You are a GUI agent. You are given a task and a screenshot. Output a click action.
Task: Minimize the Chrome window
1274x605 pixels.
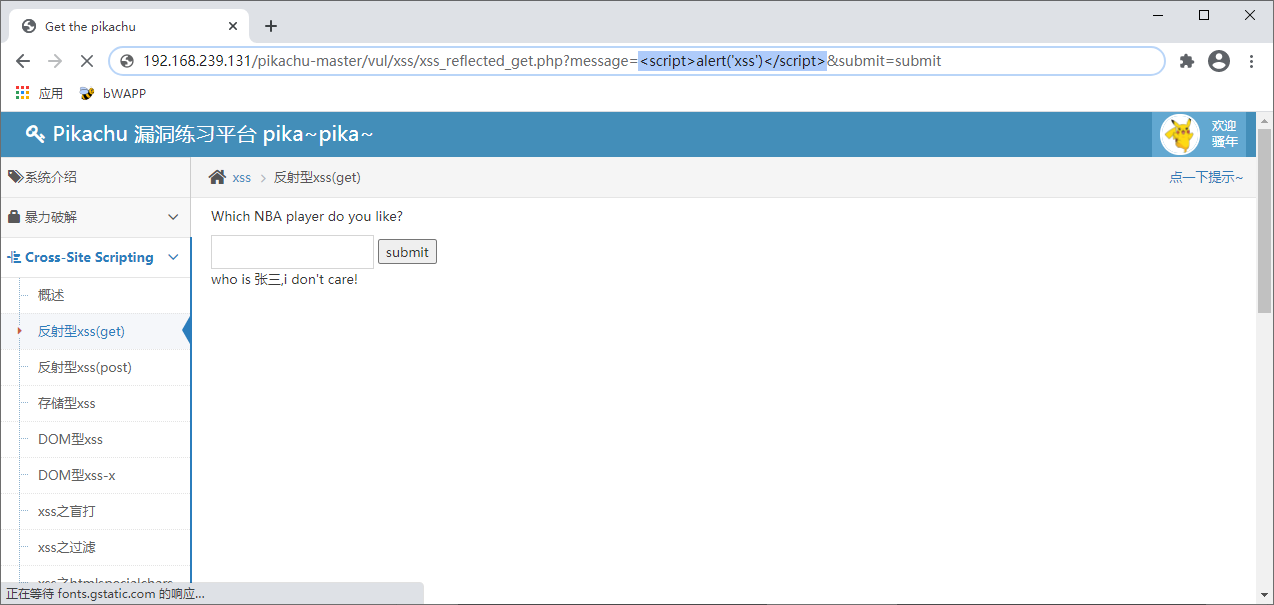click(1157, 15)
